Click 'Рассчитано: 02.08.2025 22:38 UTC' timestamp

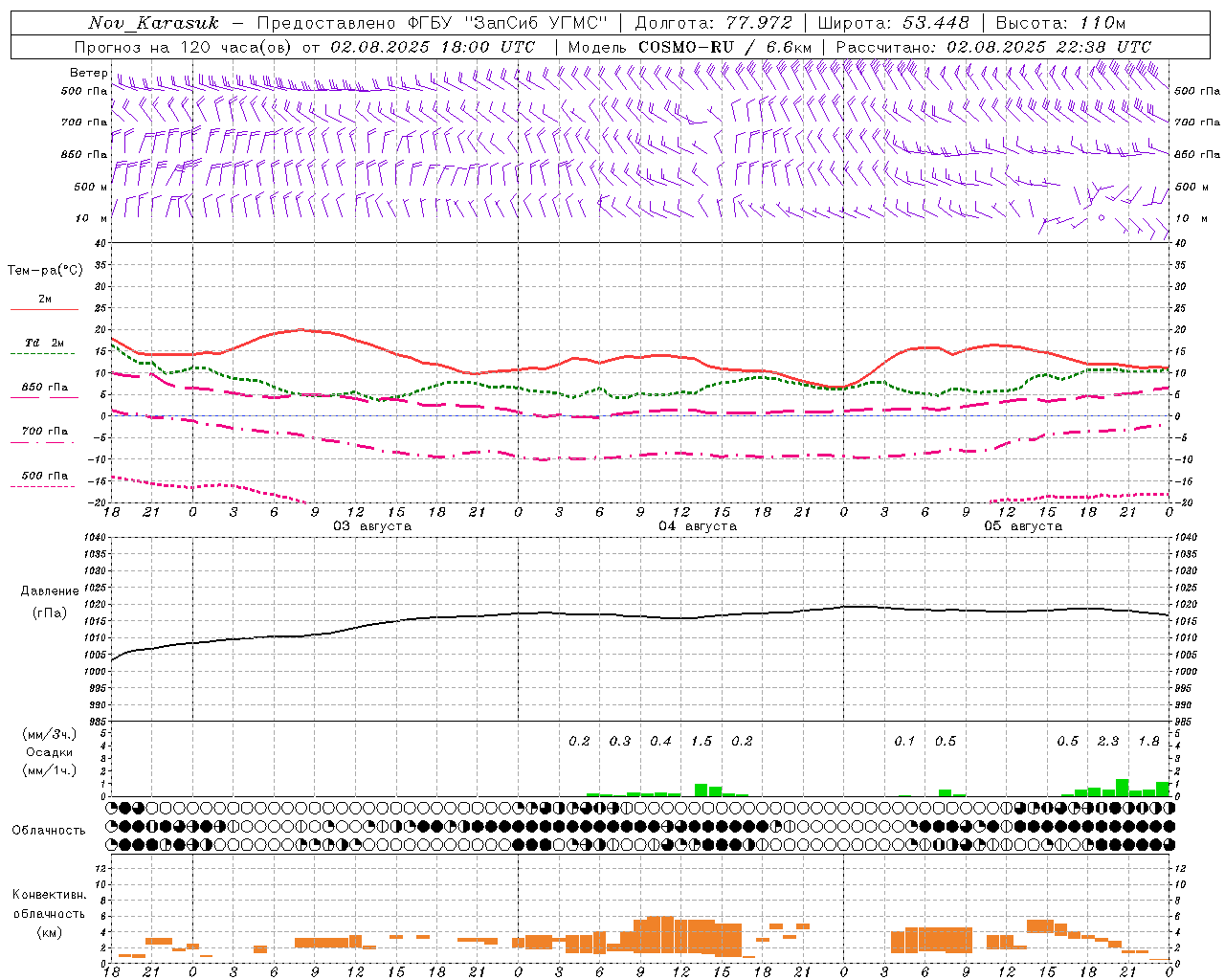coord(993,47)
